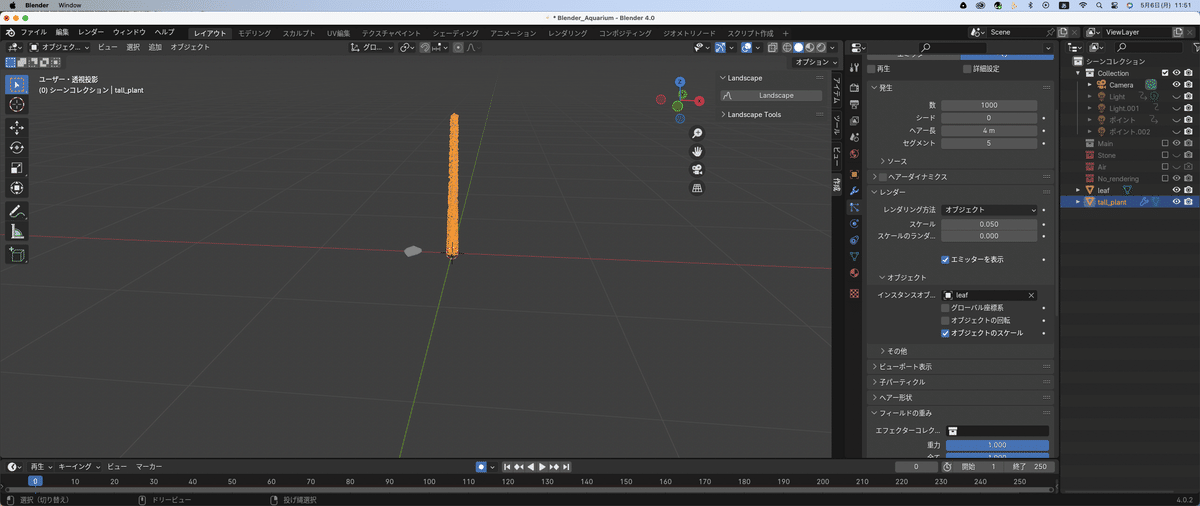Hide tall_plant with its eye icon

(x=1176, y=201)
